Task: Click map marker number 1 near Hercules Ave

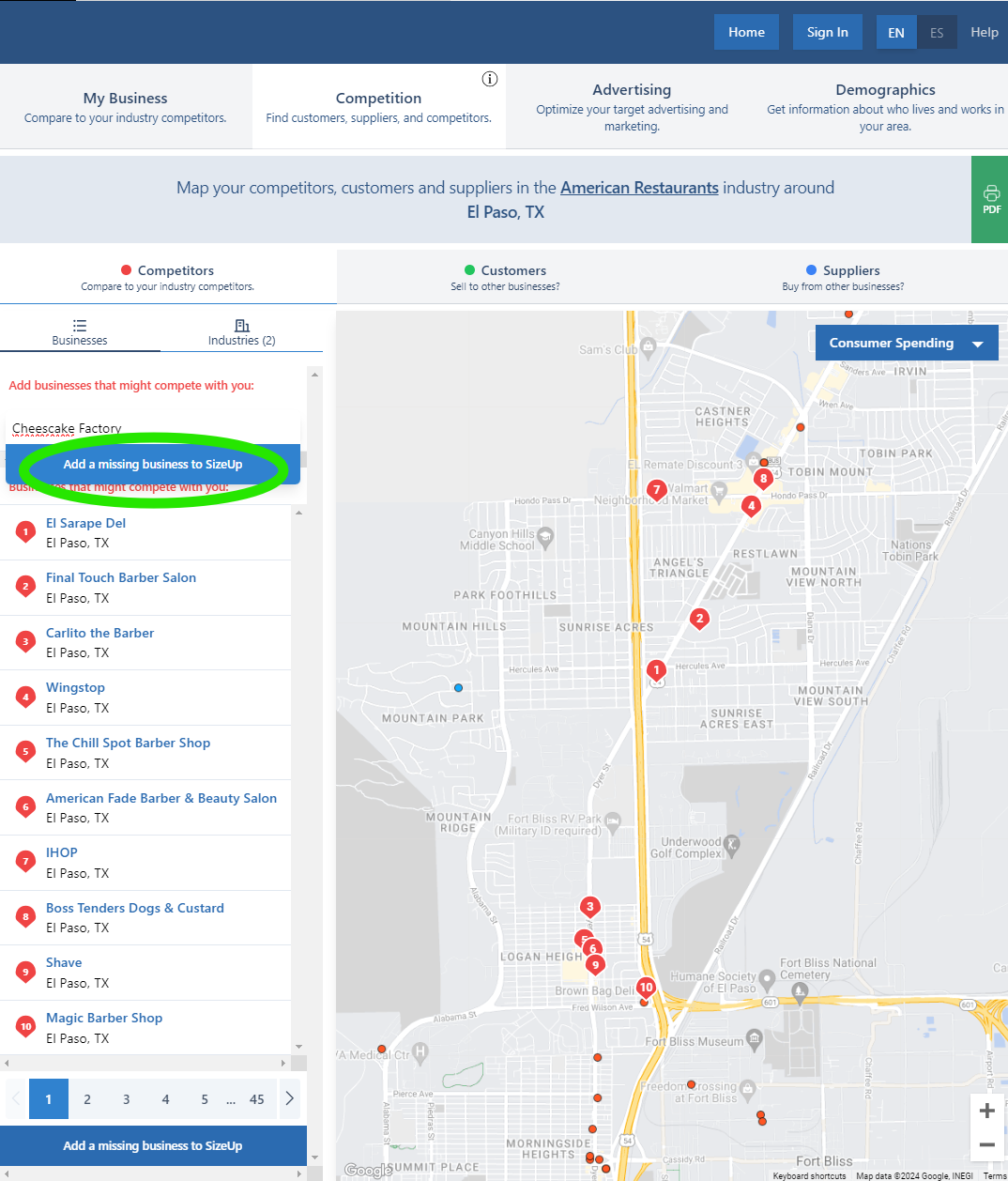Action: (x=657, y=669)
